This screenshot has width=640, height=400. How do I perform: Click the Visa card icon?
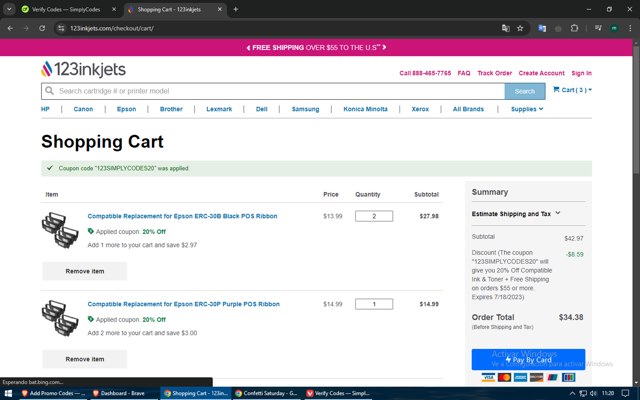point(488,378)
